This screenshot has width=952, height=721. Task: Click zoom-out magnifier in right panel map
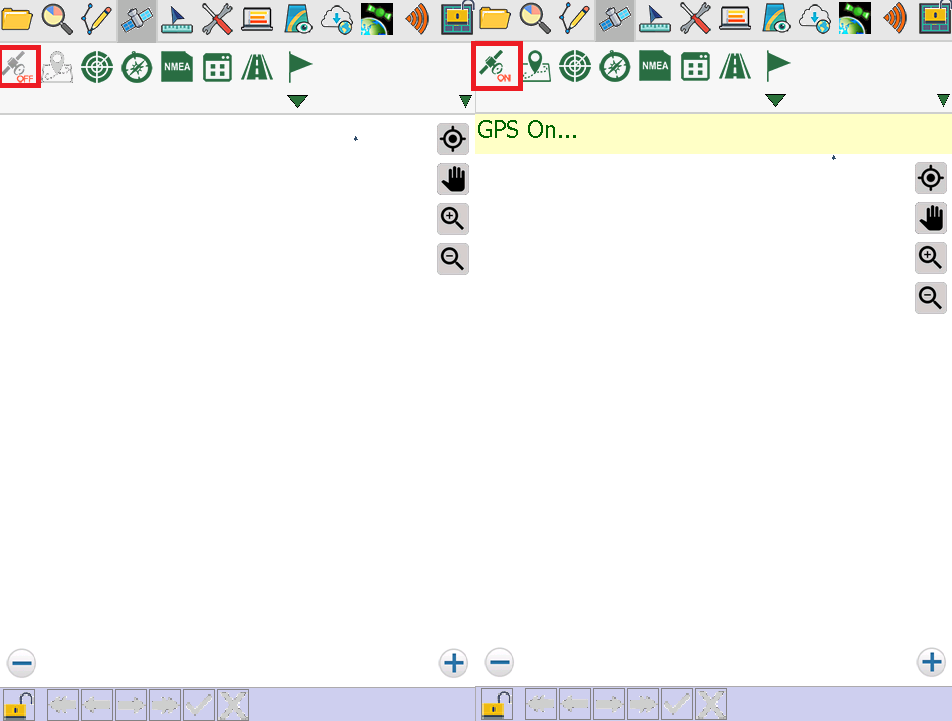931,298
